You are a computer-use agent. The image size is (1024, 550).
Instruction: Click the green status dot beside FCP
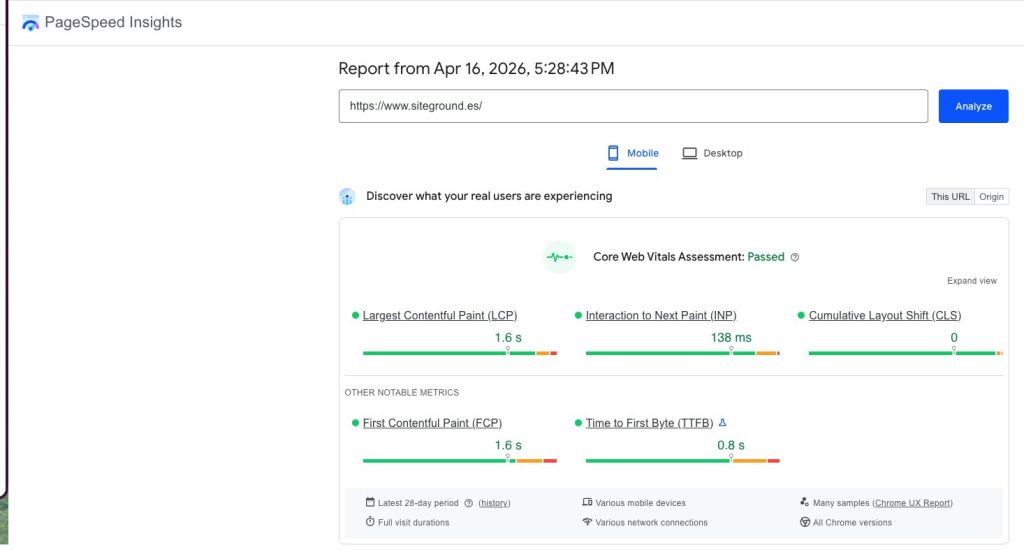point(355,423)
